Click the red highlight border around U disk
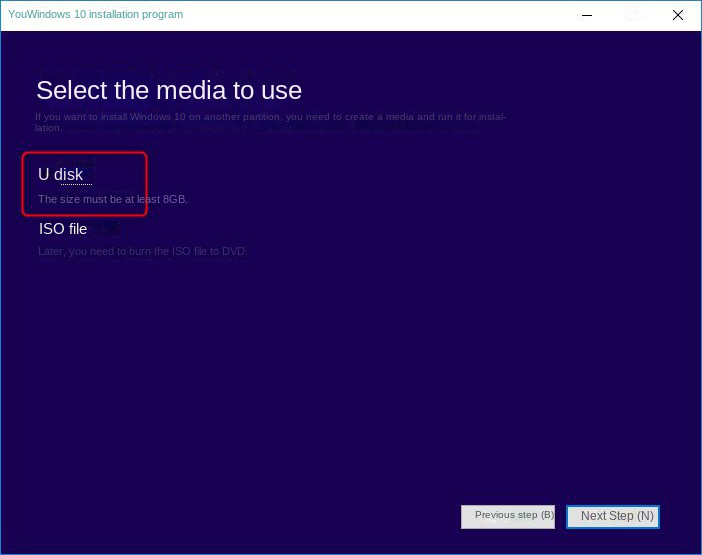Screen dimensions: 702x555 (147, 184)
